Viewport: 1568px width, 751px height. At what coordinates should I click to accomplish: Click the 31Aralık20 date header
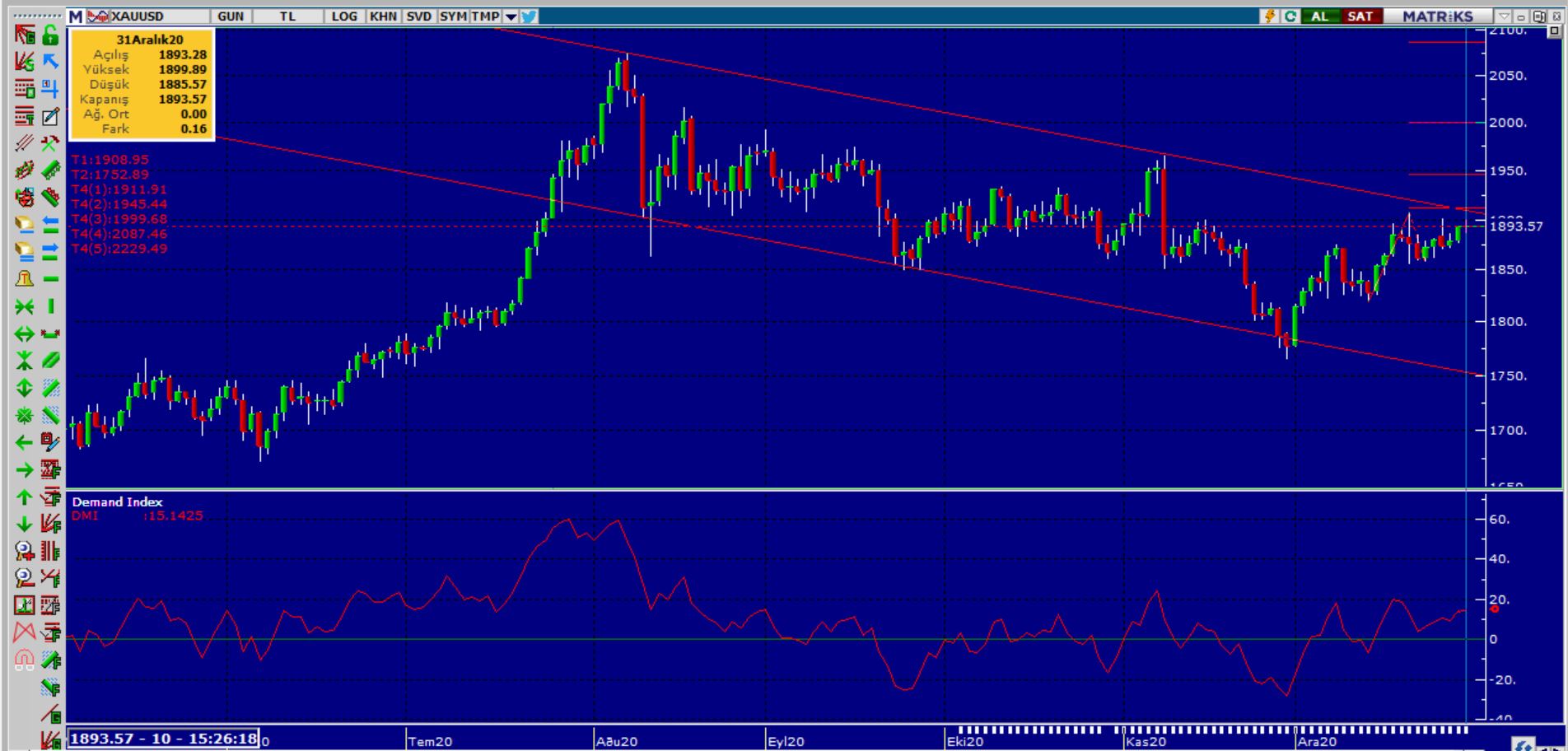click(150, 40)
